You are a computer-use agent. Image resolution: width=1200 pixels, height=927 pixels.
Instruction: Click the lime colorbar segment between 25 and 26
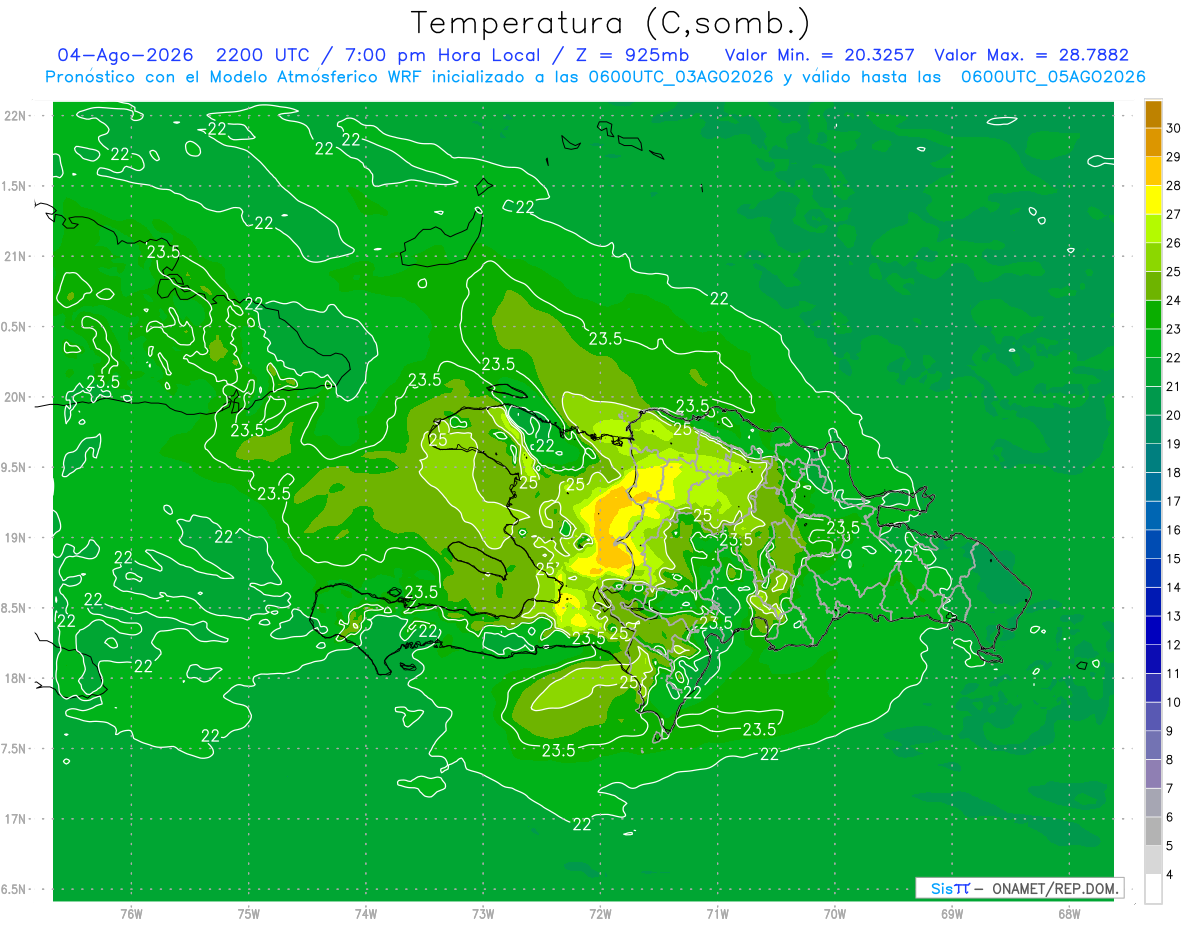[x=1153, y=257]
